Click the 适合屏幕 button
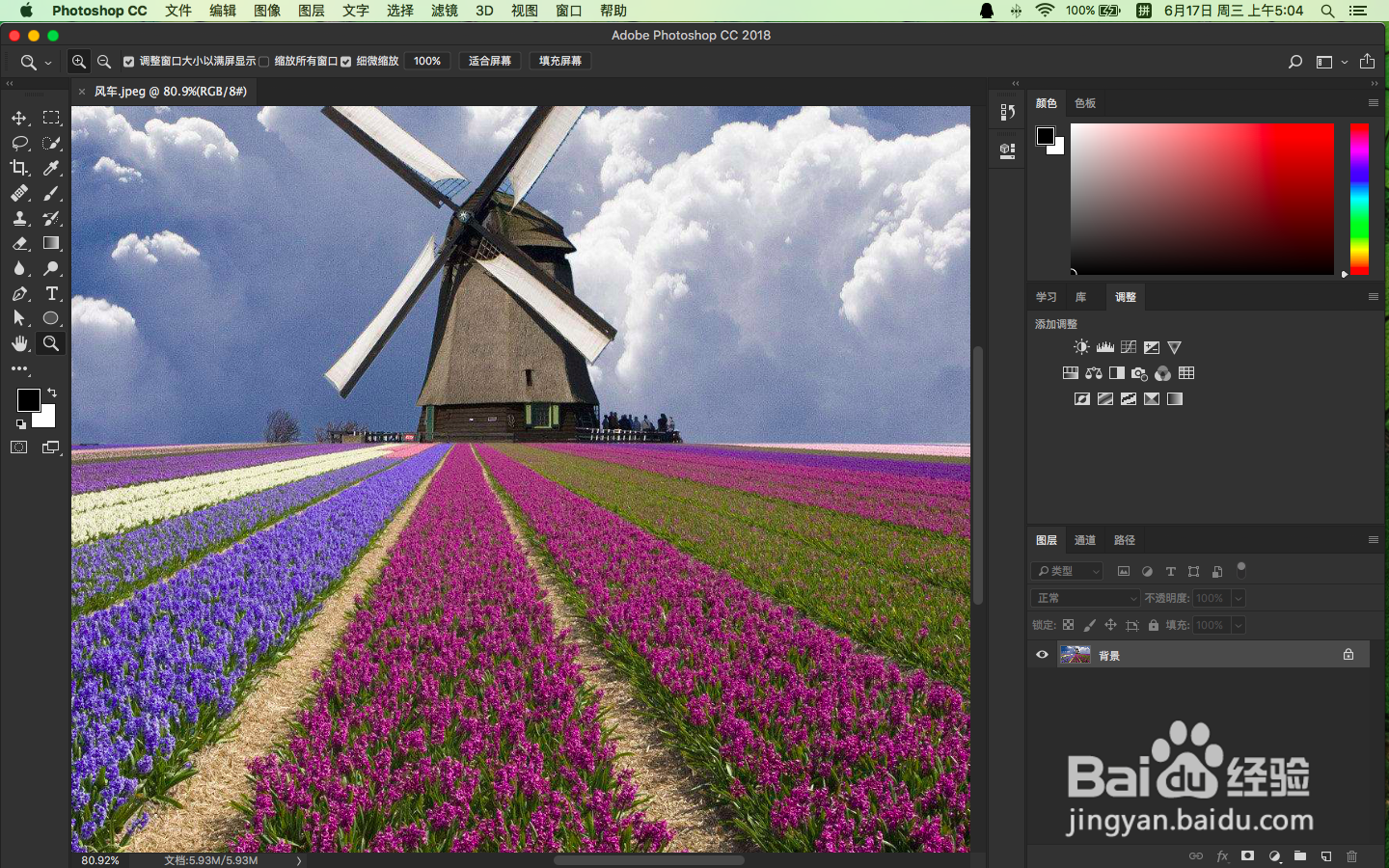This screenshot has width=1389, height=868. (489, 61)
